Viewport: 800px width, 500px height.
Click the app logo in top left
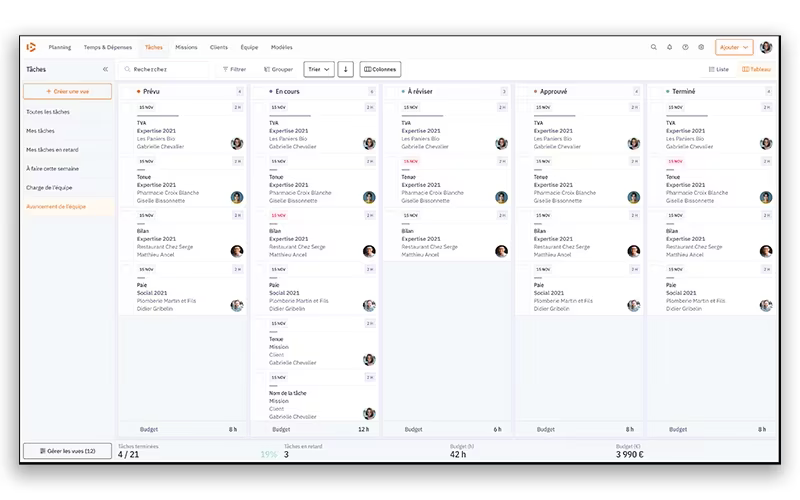pos(31,47)
